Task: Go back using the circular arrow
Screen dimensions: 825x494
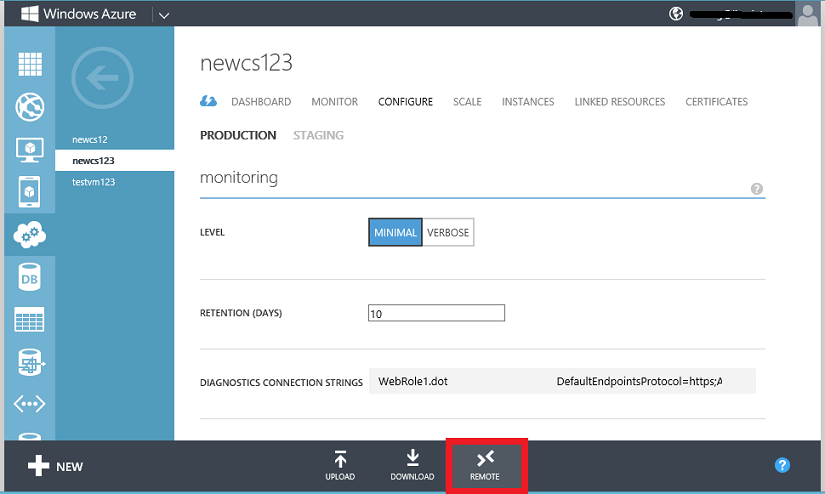Action: tap(102, 78)
